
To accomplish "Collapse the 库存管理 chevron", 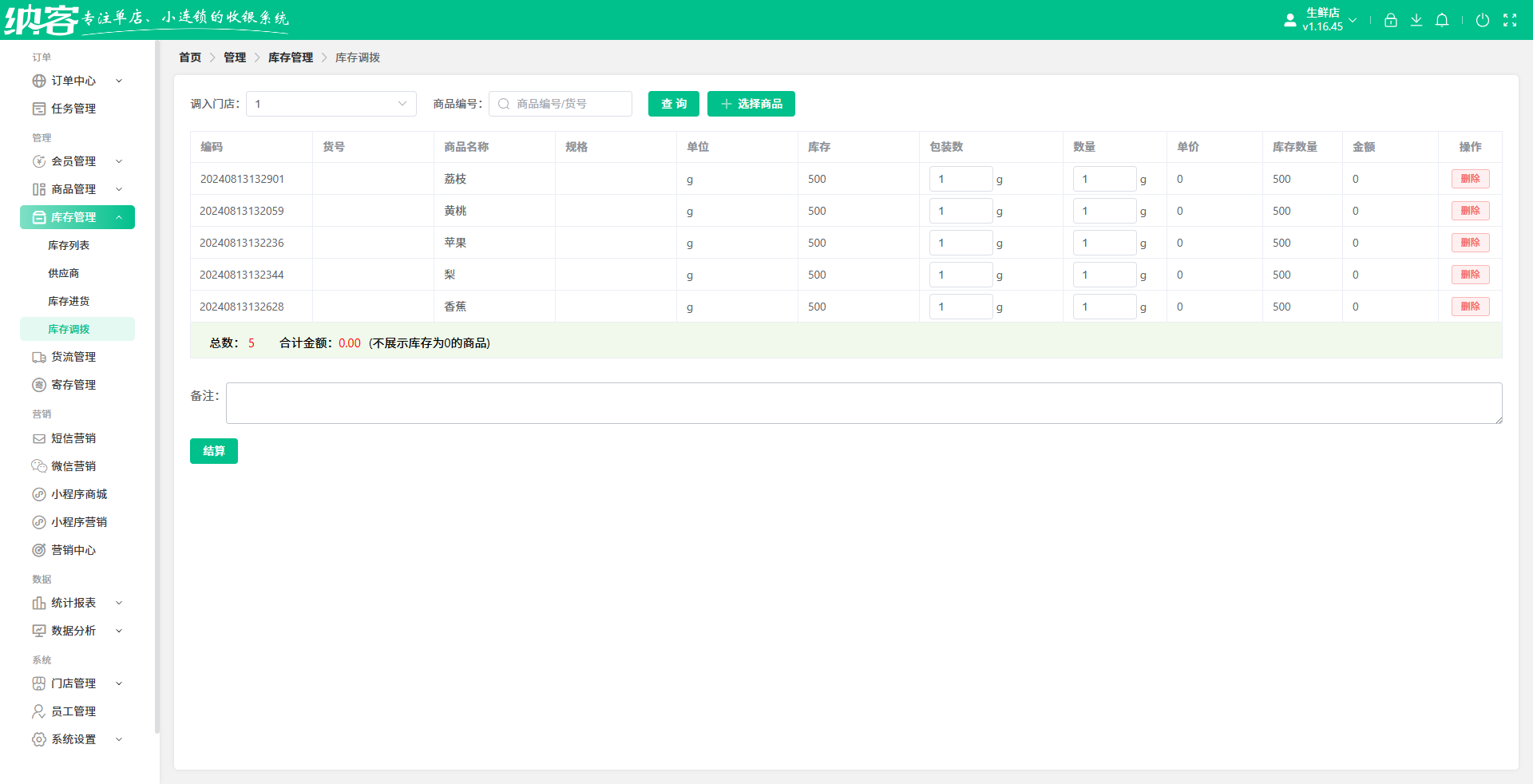I will point(119,217).
